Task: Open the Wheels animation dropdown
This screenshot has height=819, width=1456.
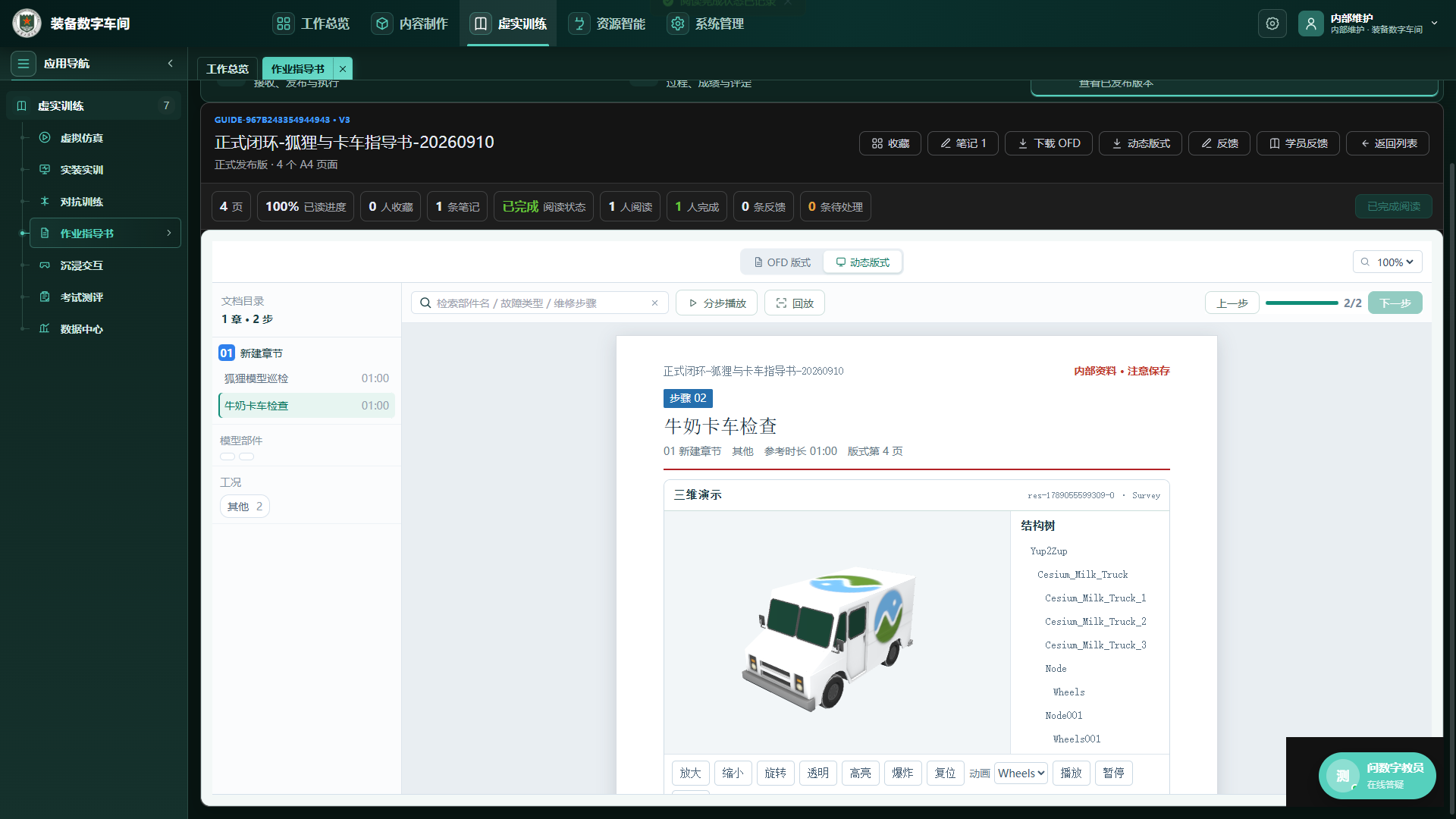Action: [x=1021, y=773]
